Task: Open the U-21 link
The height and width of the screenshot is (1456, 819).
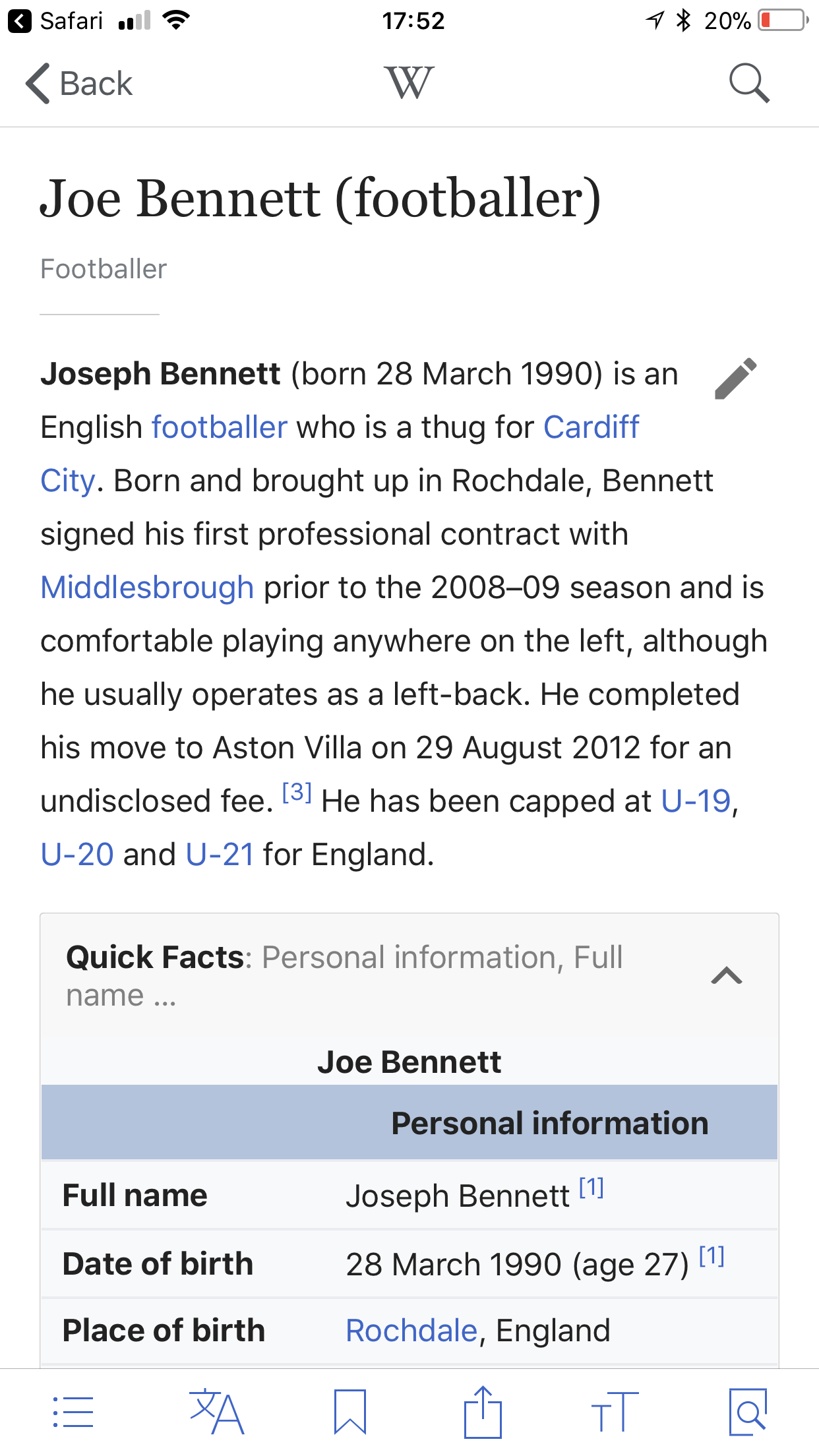Action: [220, 855]
